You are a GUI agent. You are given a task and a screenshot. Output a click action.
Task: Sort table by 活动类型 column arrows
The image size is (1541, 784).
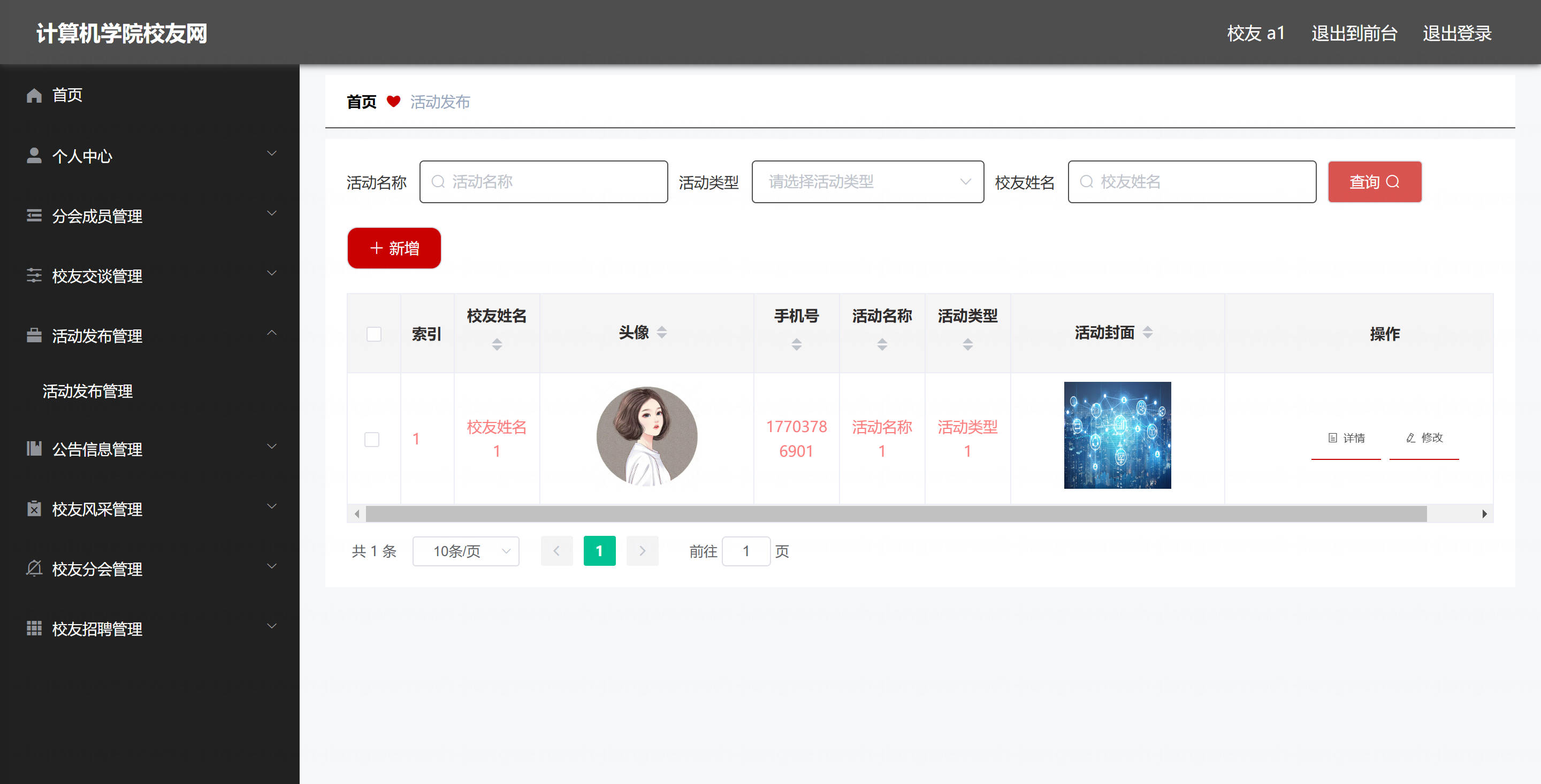tap(967, 344)
